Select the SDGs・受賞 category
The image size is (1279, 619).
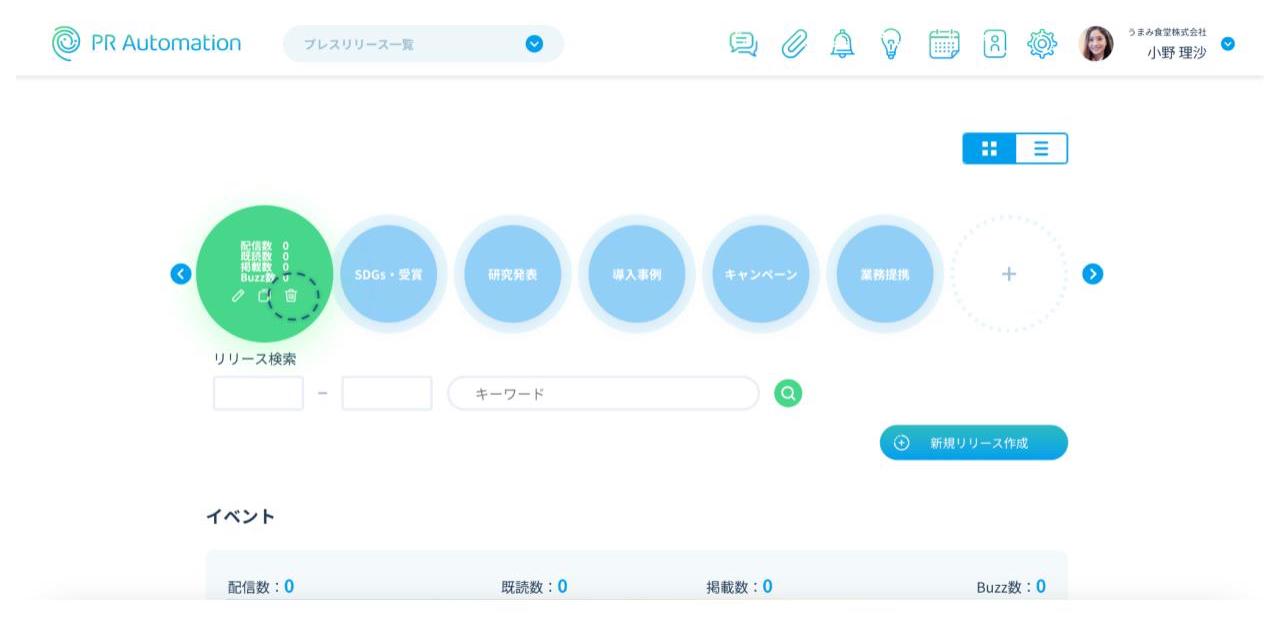[389, 274]
